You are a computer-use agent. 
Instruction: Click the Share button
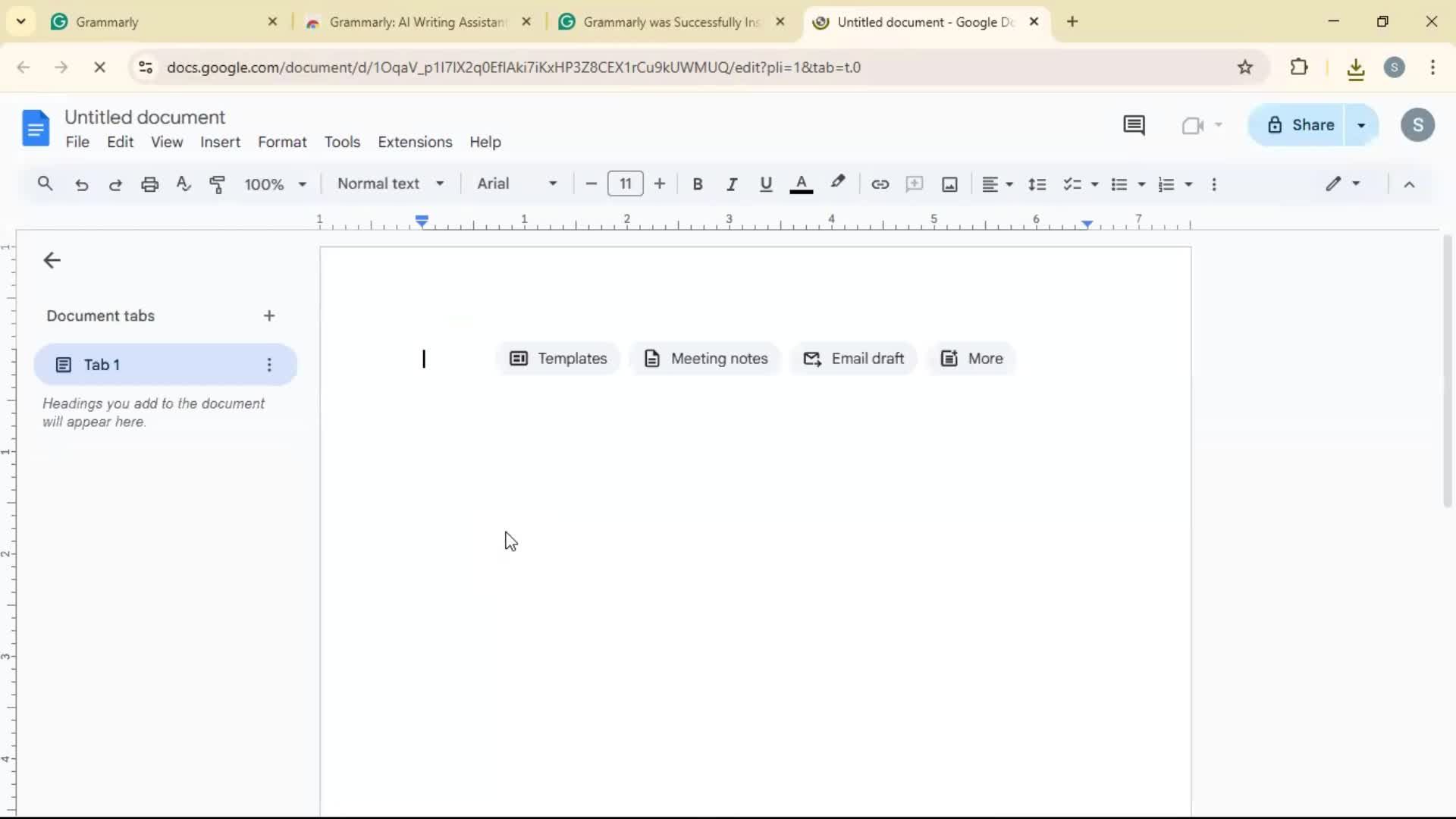pyautogui.click(x=1298, y=125)
